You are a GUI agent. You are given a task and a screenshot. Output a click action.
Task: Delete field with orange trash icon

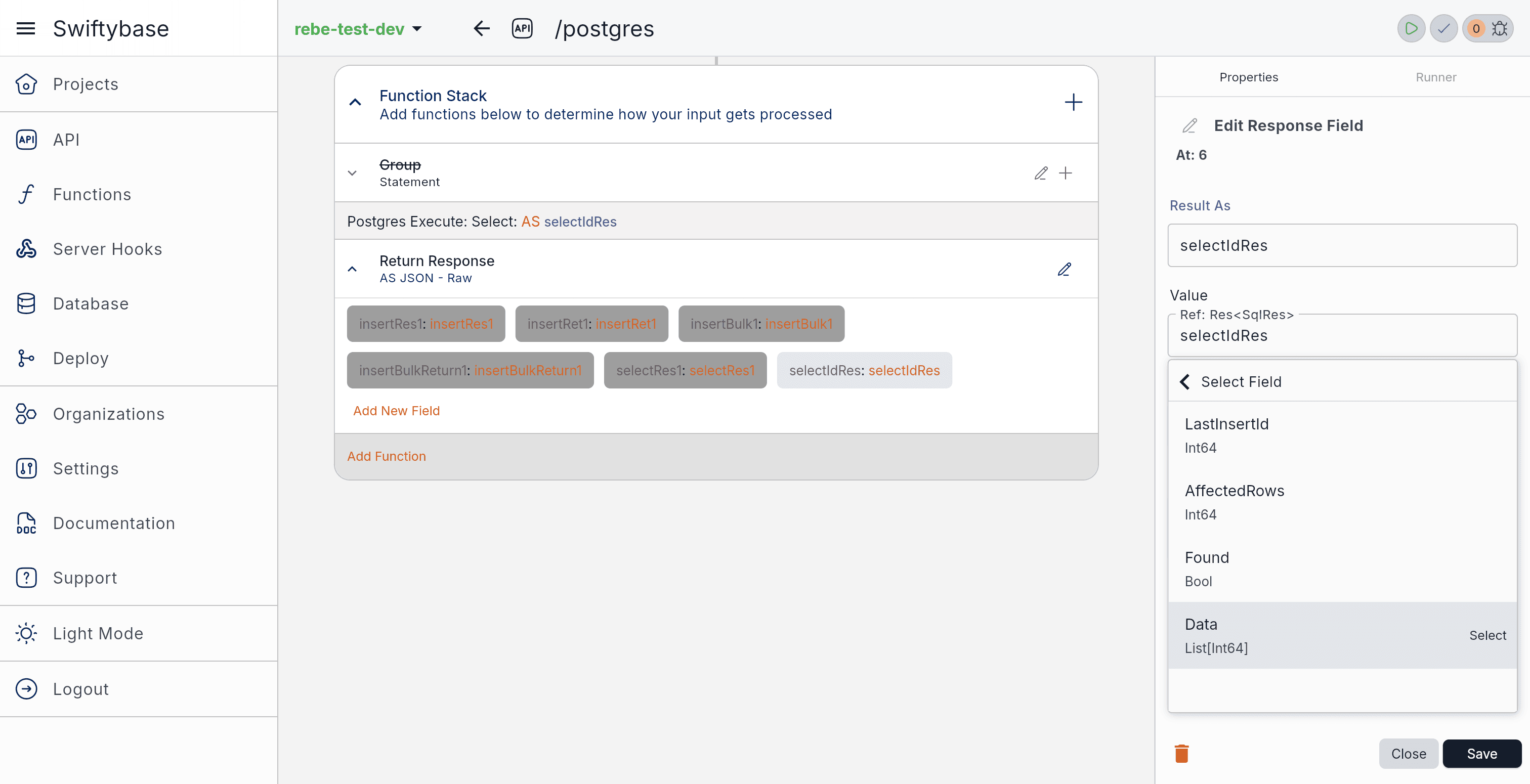click(x=1182, y=754)
